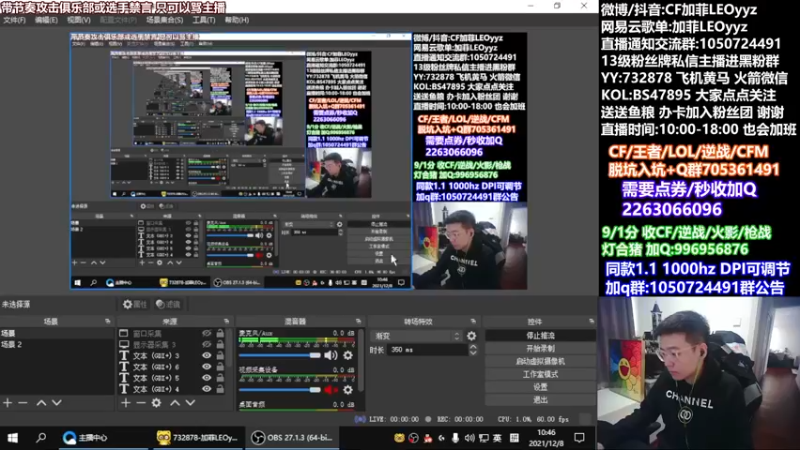The height and width of the screenshot is (450, 800).
Task: Lock the 文本 (GDI+) 3 source
Action: click(220, 356)
